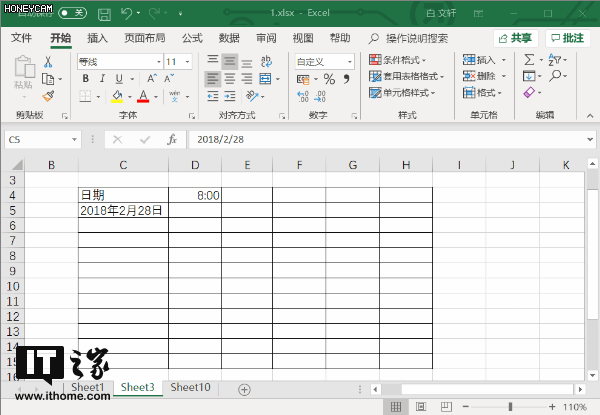Adjust the zoom slider handle

pos(510,407)
